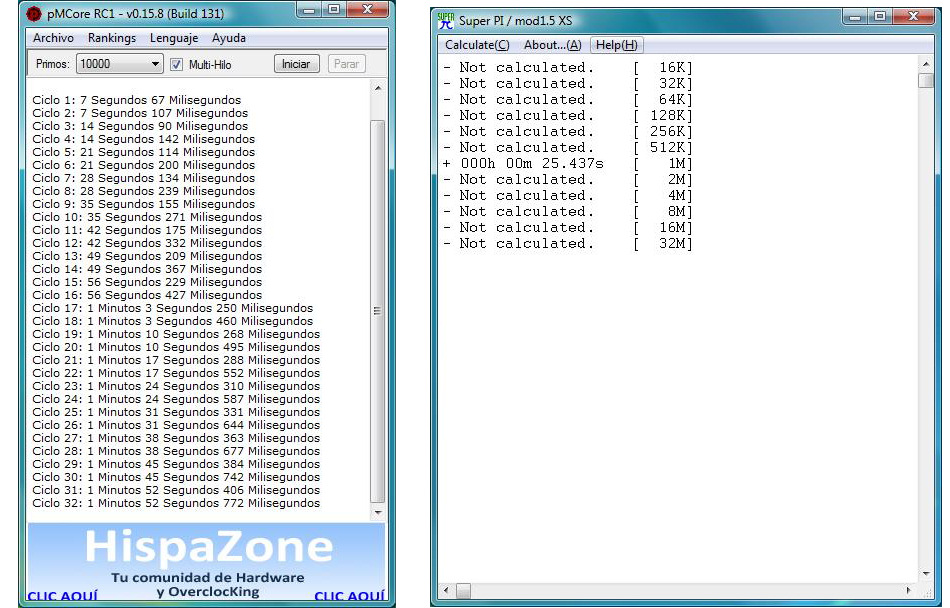The height and width of the screenshot is (608, 950).
Task: Open the About menu in Super PI
Action: coord(552,45)
